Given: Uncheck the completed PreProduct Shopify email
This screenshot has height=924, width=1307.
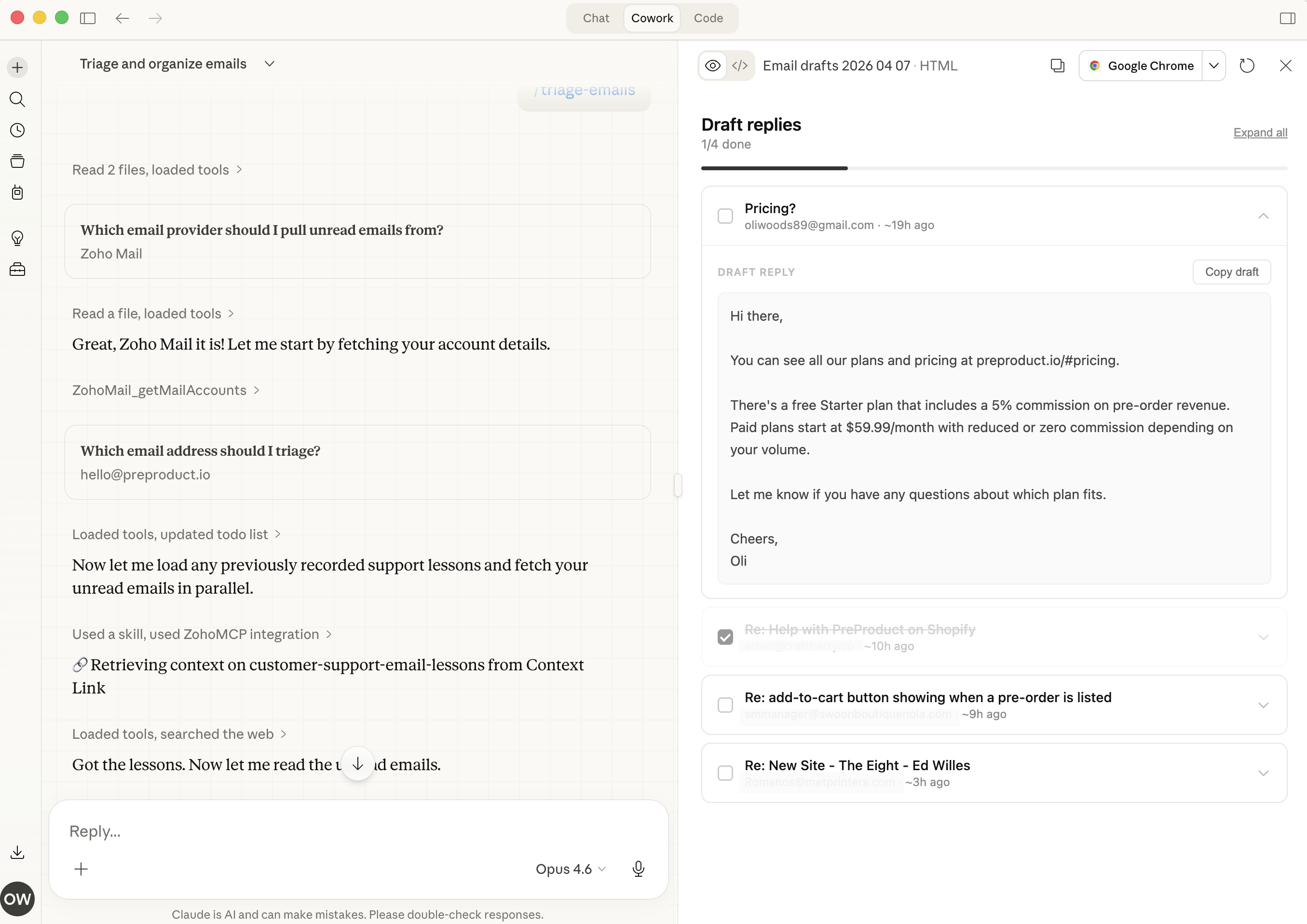Looking at the screenshot, I should point(725,637).
